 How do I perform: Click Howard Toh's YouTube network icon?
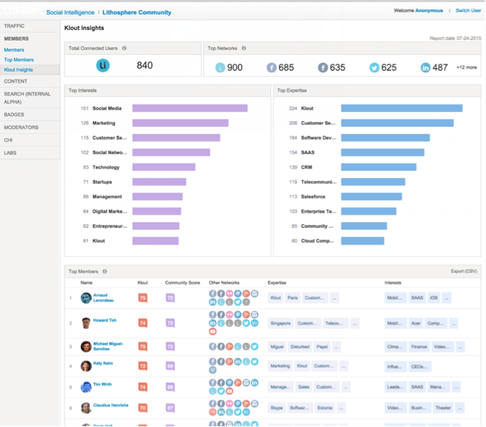tap(213, 331)
